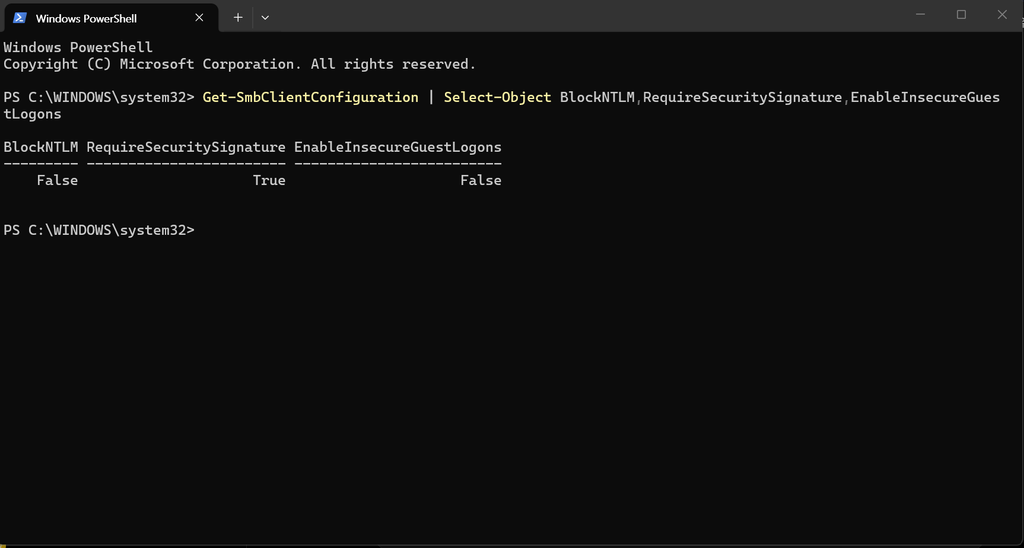This screenshot has width=1024, height=548.
Task: Click the Copyright Microsoft Corporation line
Action: [x=240, y=64]
